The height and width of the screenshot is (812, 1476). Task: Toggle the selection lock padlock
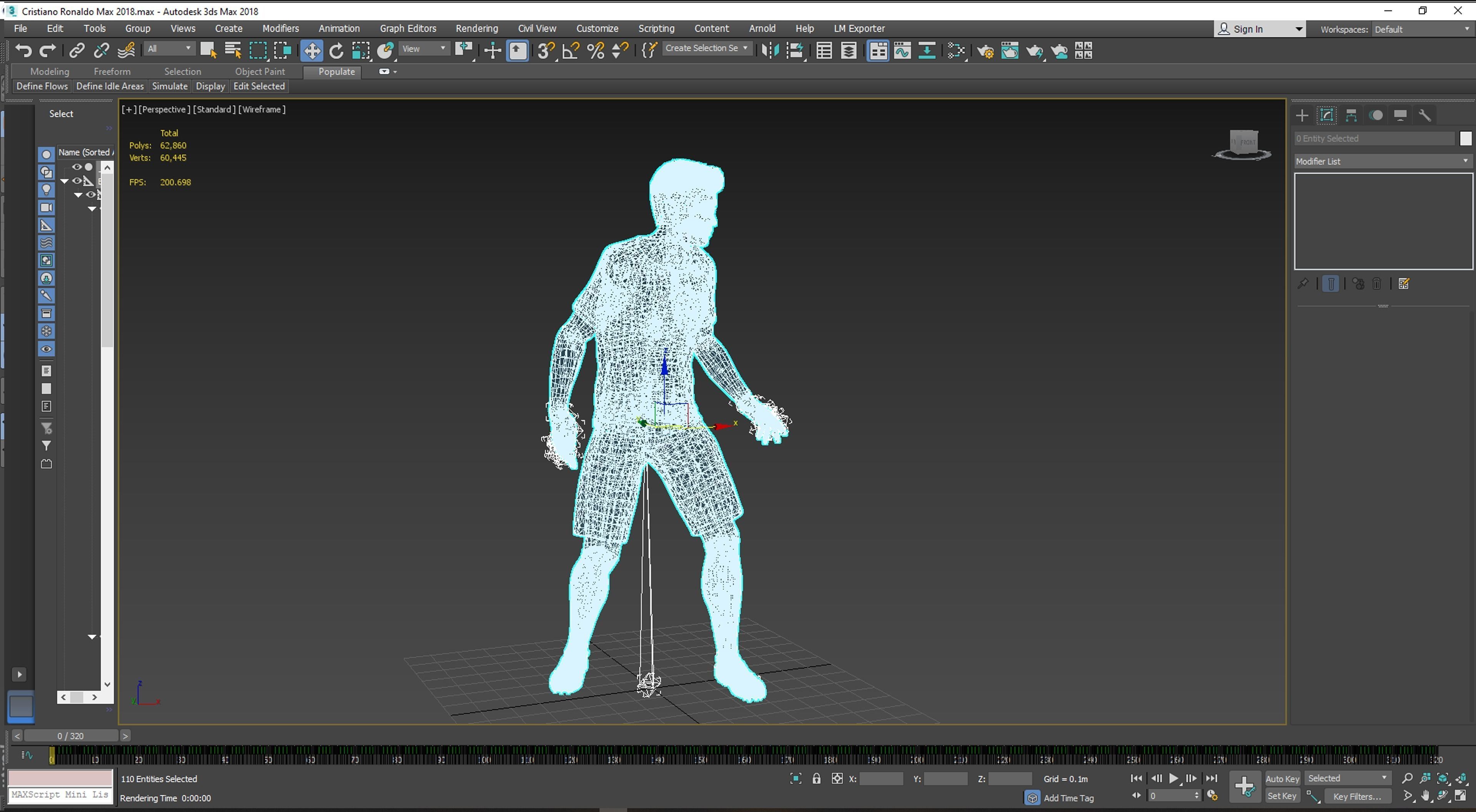816,779
